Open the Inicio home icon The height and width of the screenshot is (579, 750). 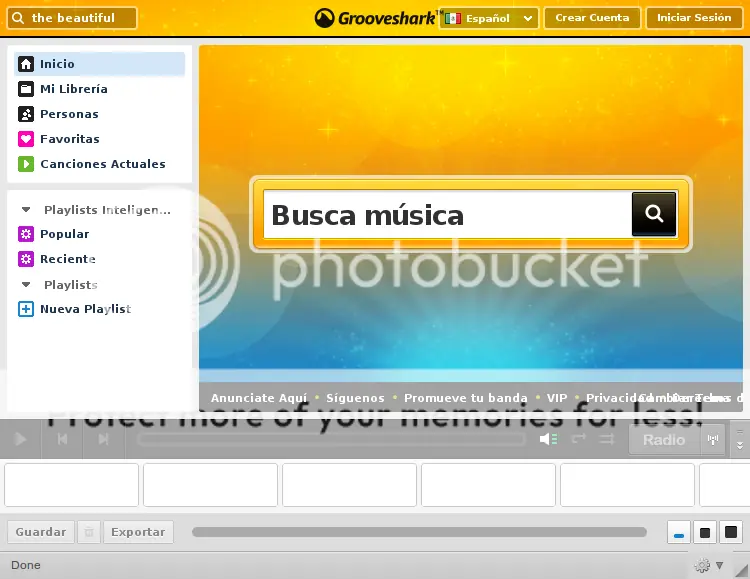[x=26, y=64]
